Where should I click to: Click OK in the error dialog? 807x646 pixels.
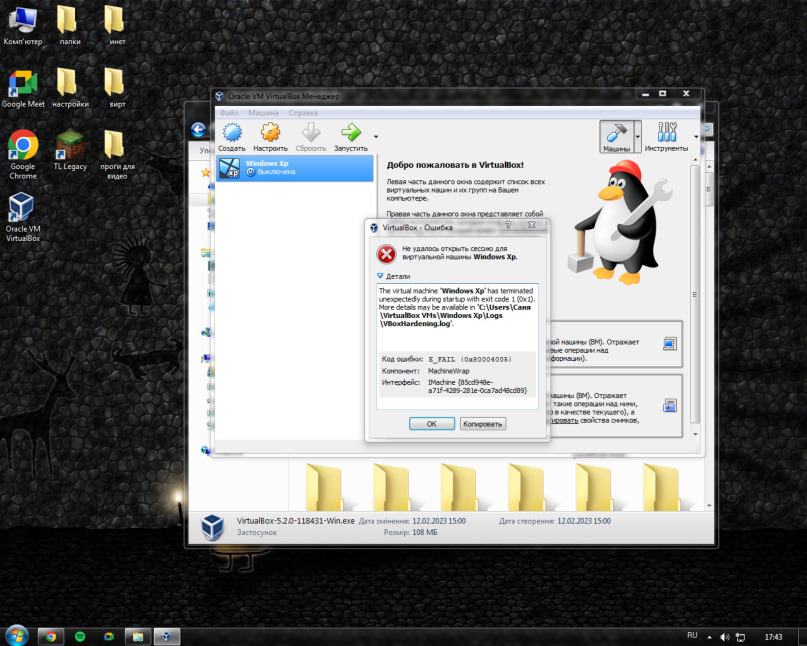coord(431,424)
